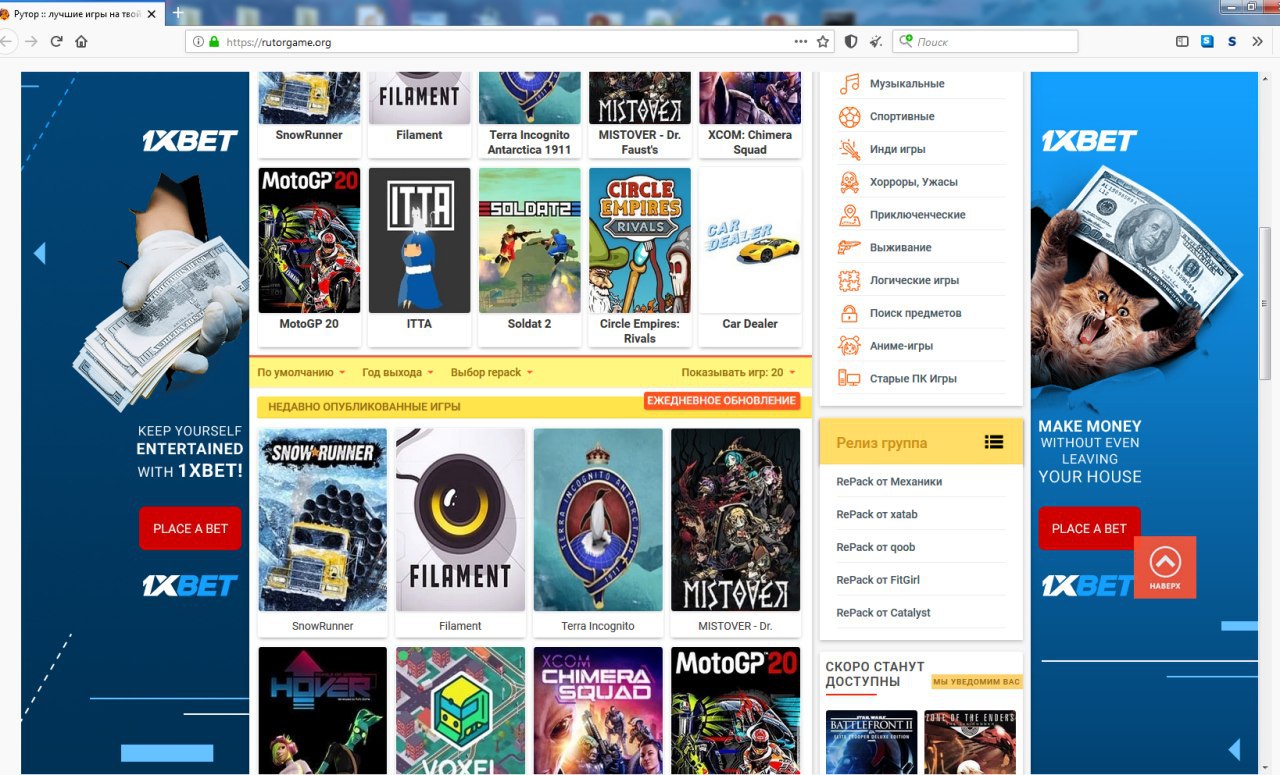Toggle the Релиз группа list icon
This screenshot has height=775, width=1280.
[x=993, y=442]
